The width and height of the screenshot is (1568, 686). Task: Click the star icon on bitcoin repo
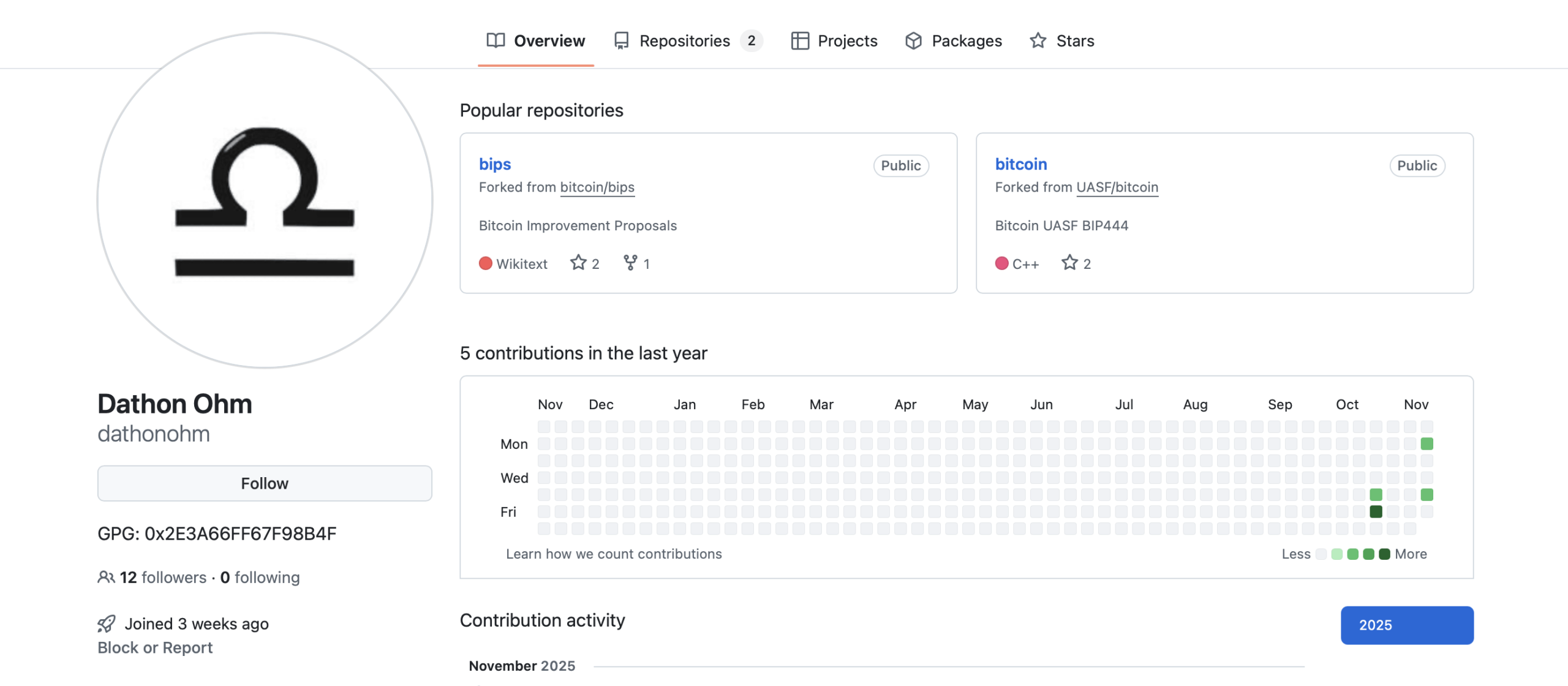1069,263
